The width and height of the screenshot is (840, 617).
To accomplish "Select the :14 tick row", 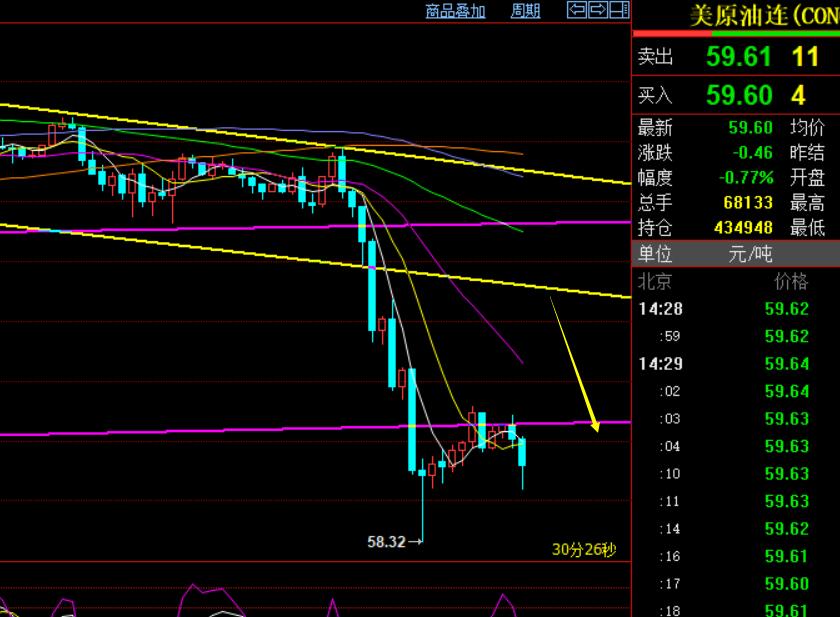I will (736, 529).
